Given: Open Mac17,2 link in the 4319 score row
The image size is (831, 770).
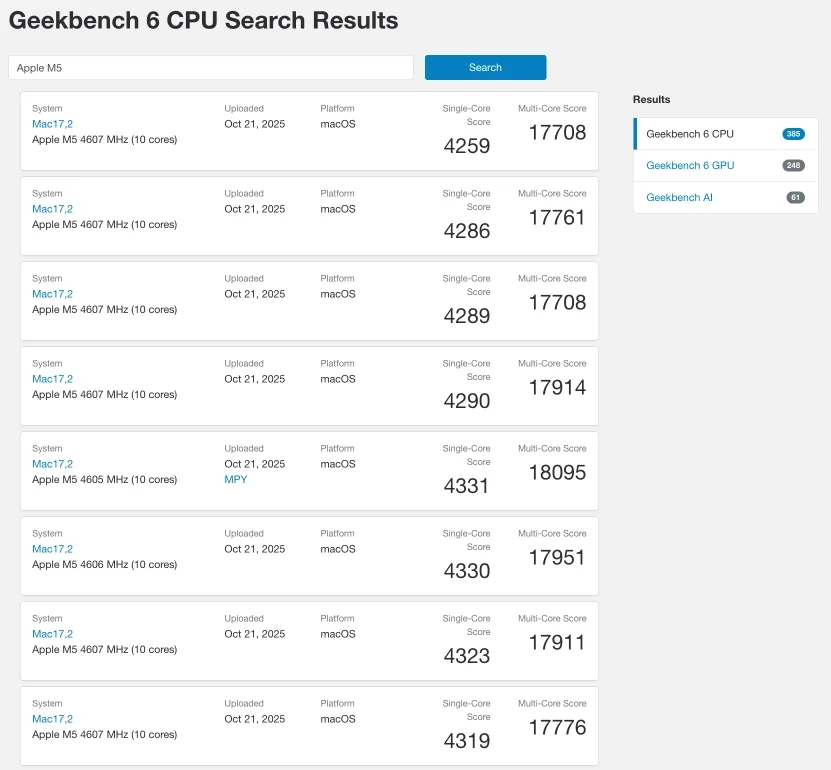Looking at the screenshot, I should tap(52, 719).
